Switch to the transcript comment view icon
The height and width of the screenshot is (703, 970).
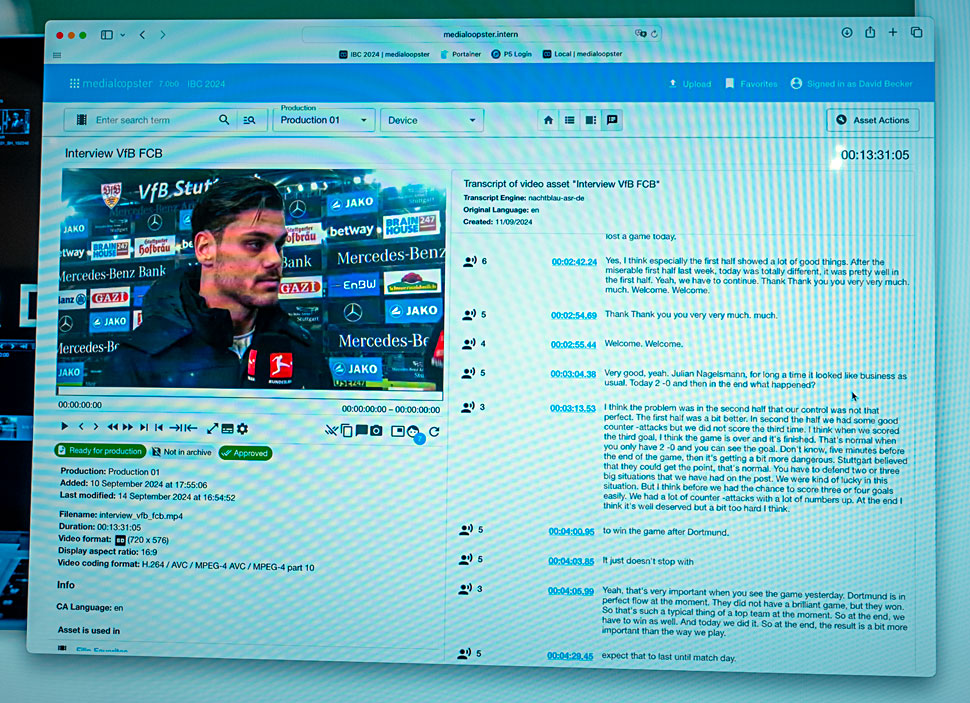(x=612, y=120)
